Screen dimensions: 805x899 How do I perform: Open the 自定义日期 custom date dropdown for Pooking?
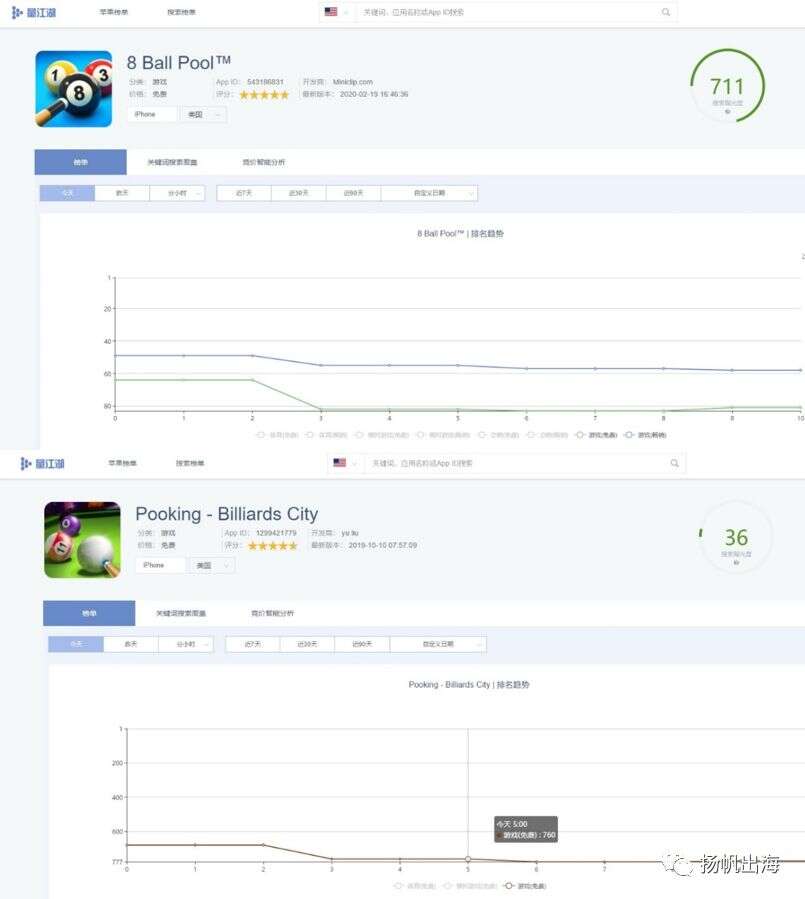pyautogui.click(x=438, y=644)
